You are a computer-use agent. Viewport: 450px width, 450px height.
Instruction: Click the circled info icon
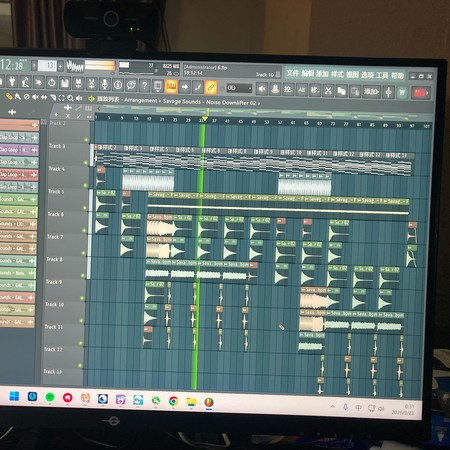click(118, 85)
